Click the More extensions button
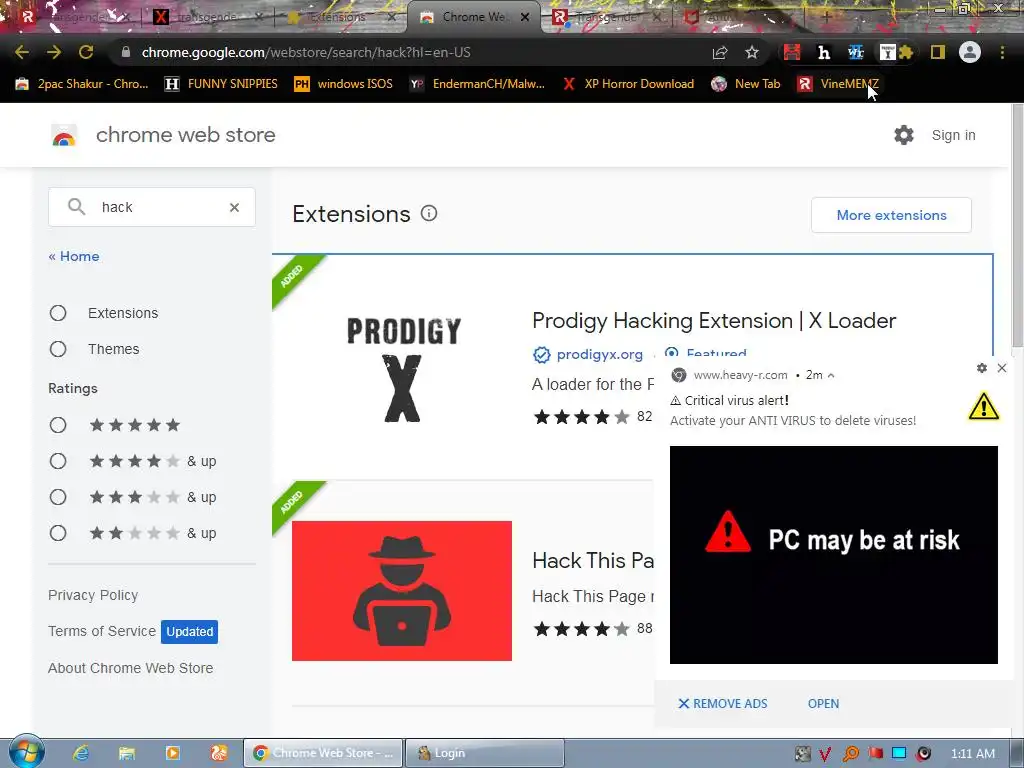The width and height of the screenshot is (1024, 768). pyautogui.click(x=891, y=215)
